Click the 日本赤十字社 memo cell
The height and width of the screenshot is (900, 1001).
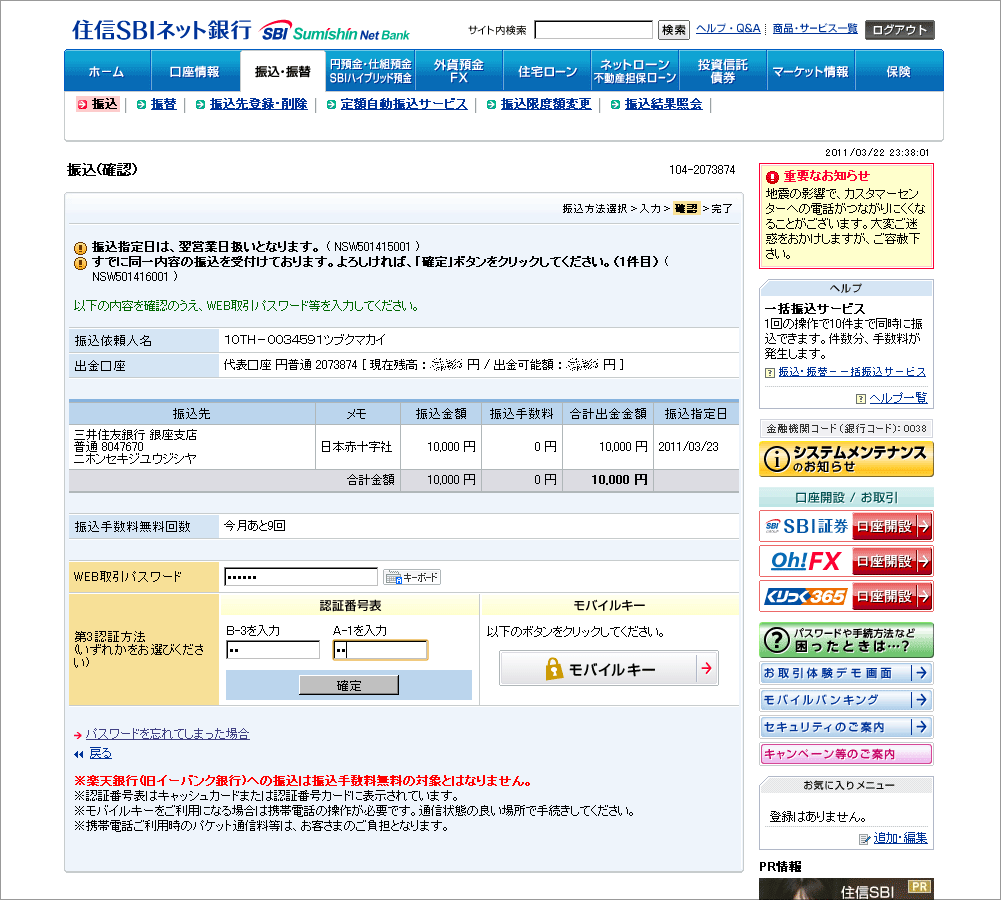tap(357, 447)
